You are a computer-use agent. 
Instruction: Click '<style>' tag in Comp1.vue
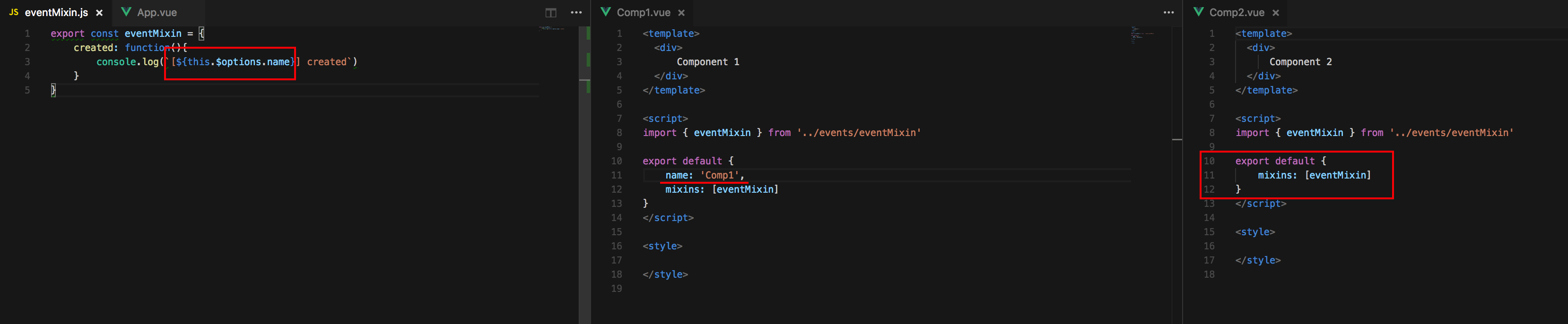662,246
